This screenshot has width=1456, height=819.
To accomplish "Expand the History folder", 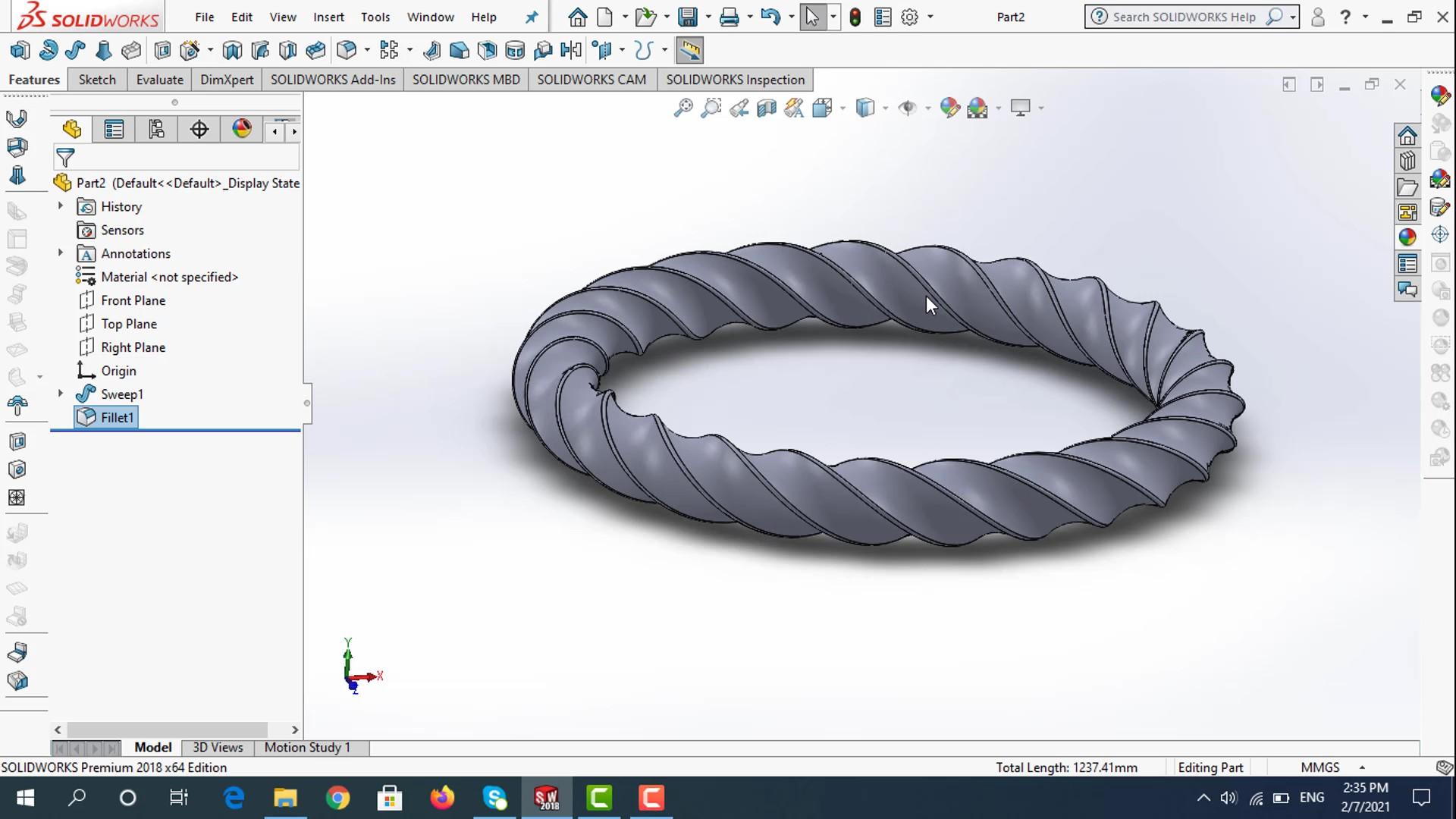I will pos(61,206).
